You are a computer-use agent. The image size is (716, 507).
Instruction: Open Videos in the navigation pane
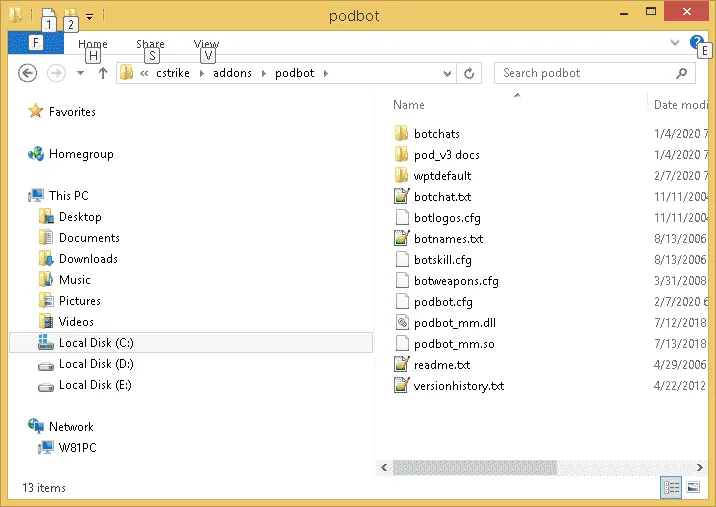[x=76, y=322]
